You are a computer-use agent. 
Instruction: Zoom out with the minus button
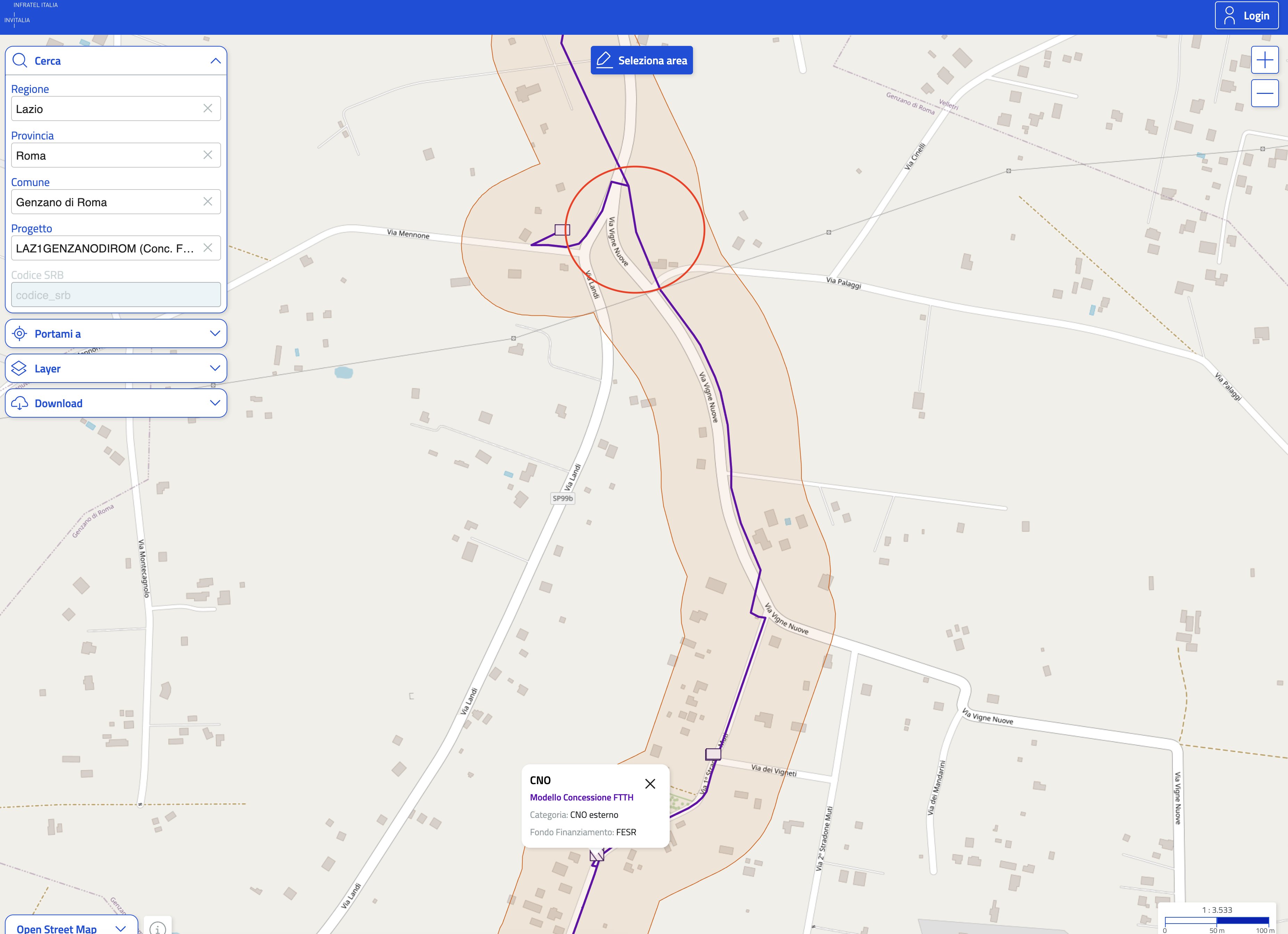(x=1265, y=93)
